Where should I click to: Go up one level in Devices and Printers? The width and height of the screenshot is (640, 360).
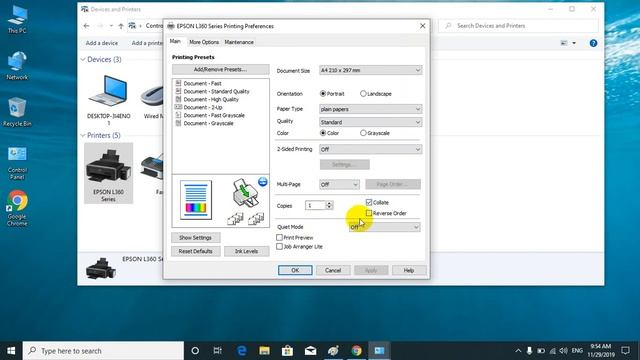click(x=121, y=26)
